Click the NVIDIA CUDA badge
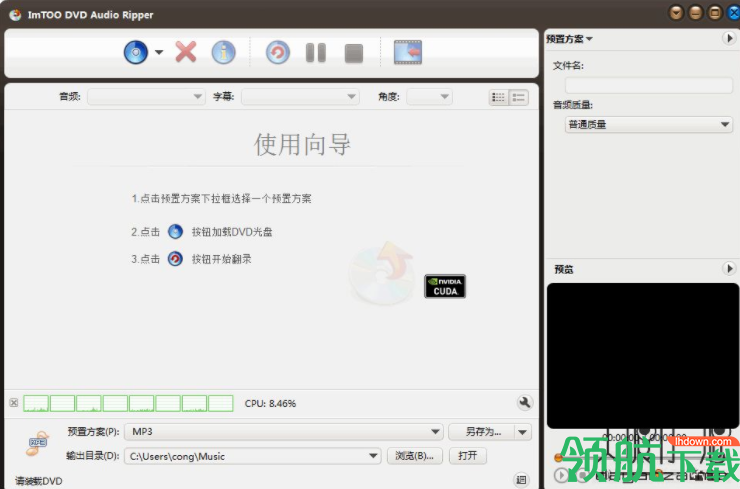The width and height of the screenshot is (740, 489). (x=445, y=287)
